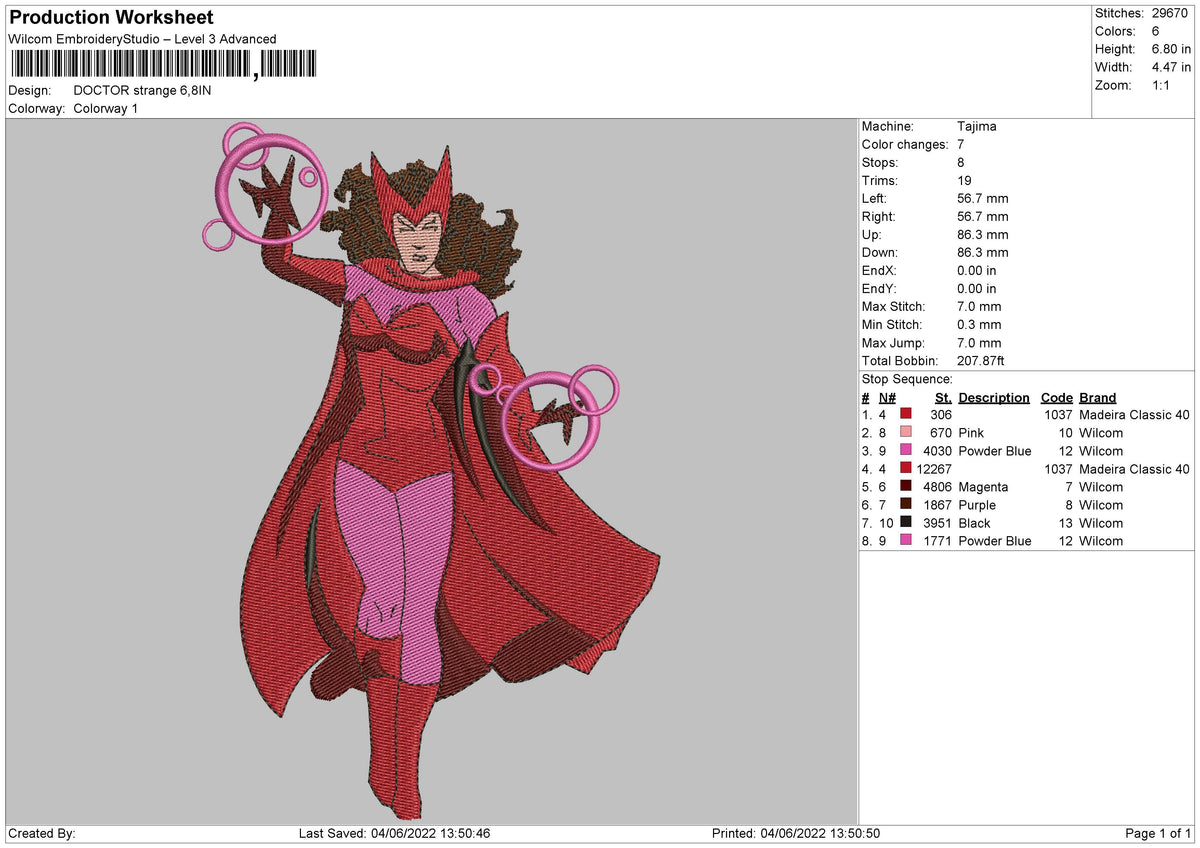Click the 'Code' column header
1200x848 pixels.
coord(1057,397)
